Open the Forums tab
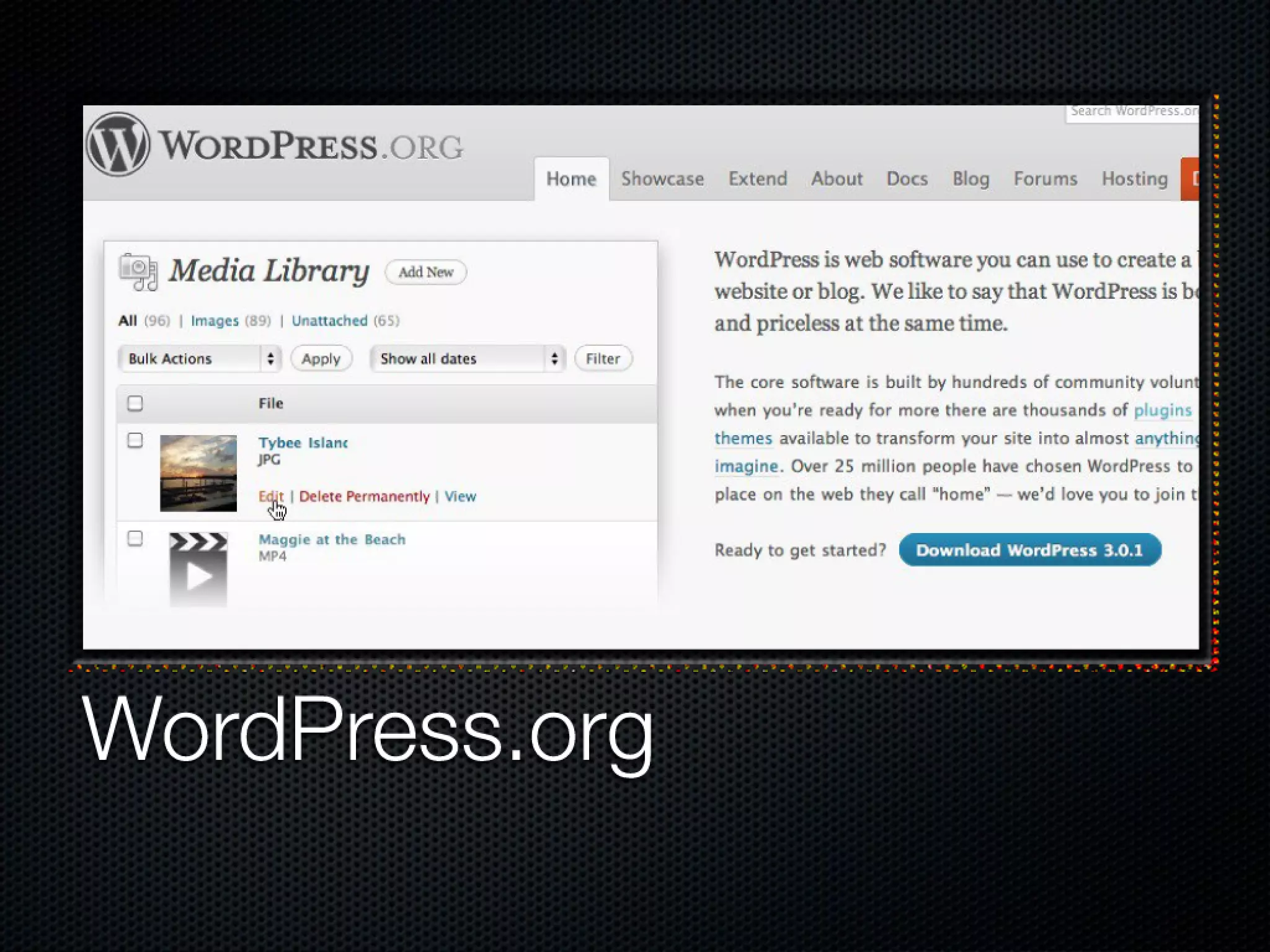 [1046, 179]
